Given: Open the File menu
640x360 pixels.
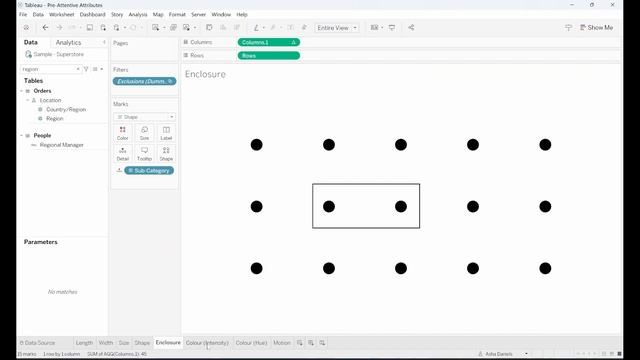Looking at the screenshot, I should [x=23, y=14].
